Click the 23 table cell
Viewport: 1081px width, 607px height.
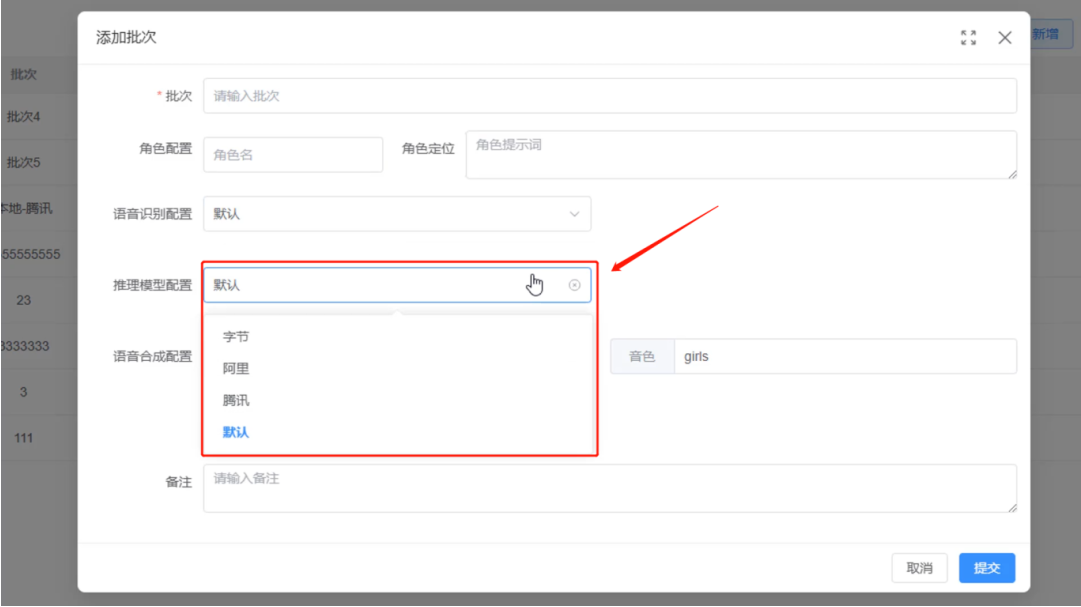coord(23,300)
